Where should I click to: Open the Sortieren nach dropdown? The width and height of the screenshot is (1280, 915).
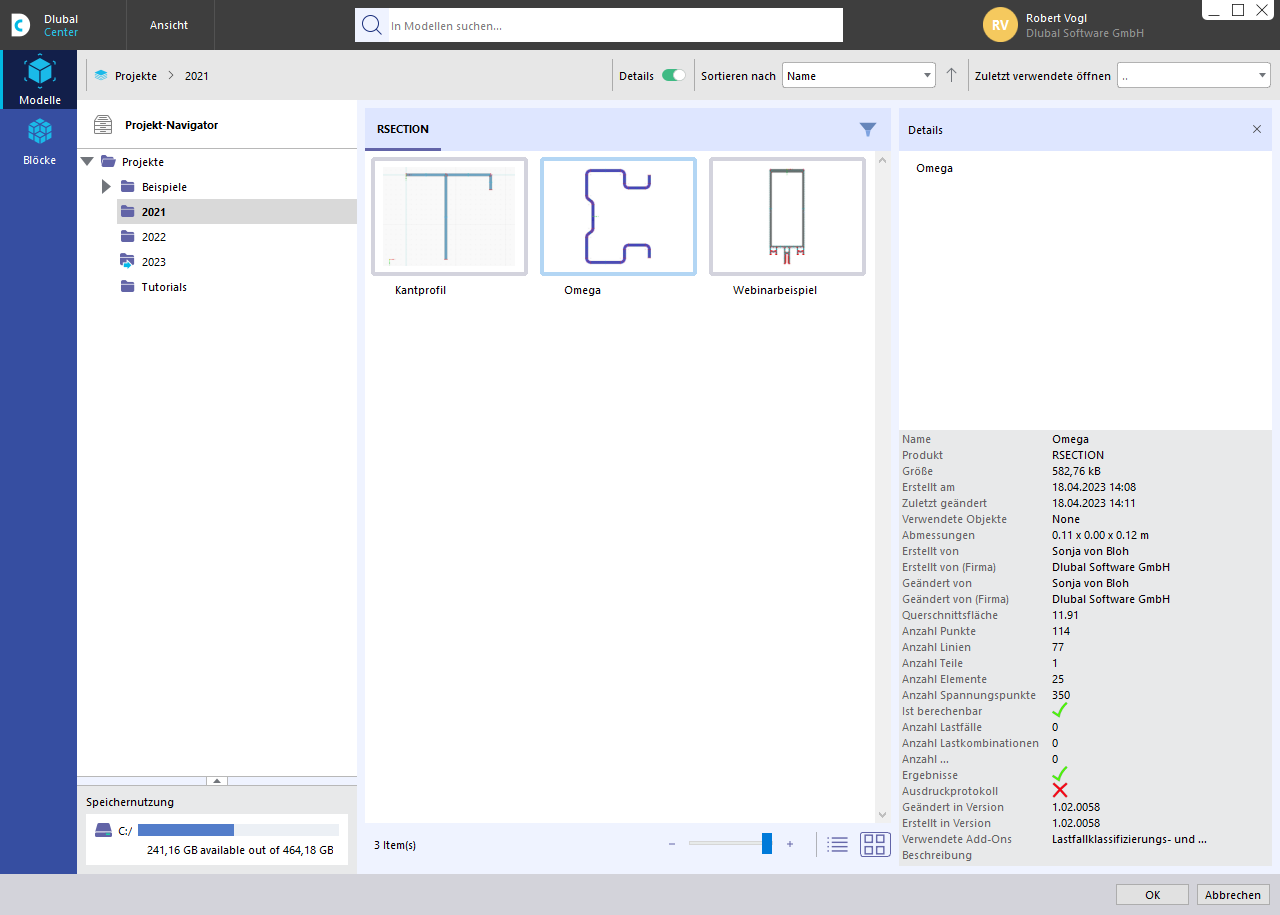859,76
